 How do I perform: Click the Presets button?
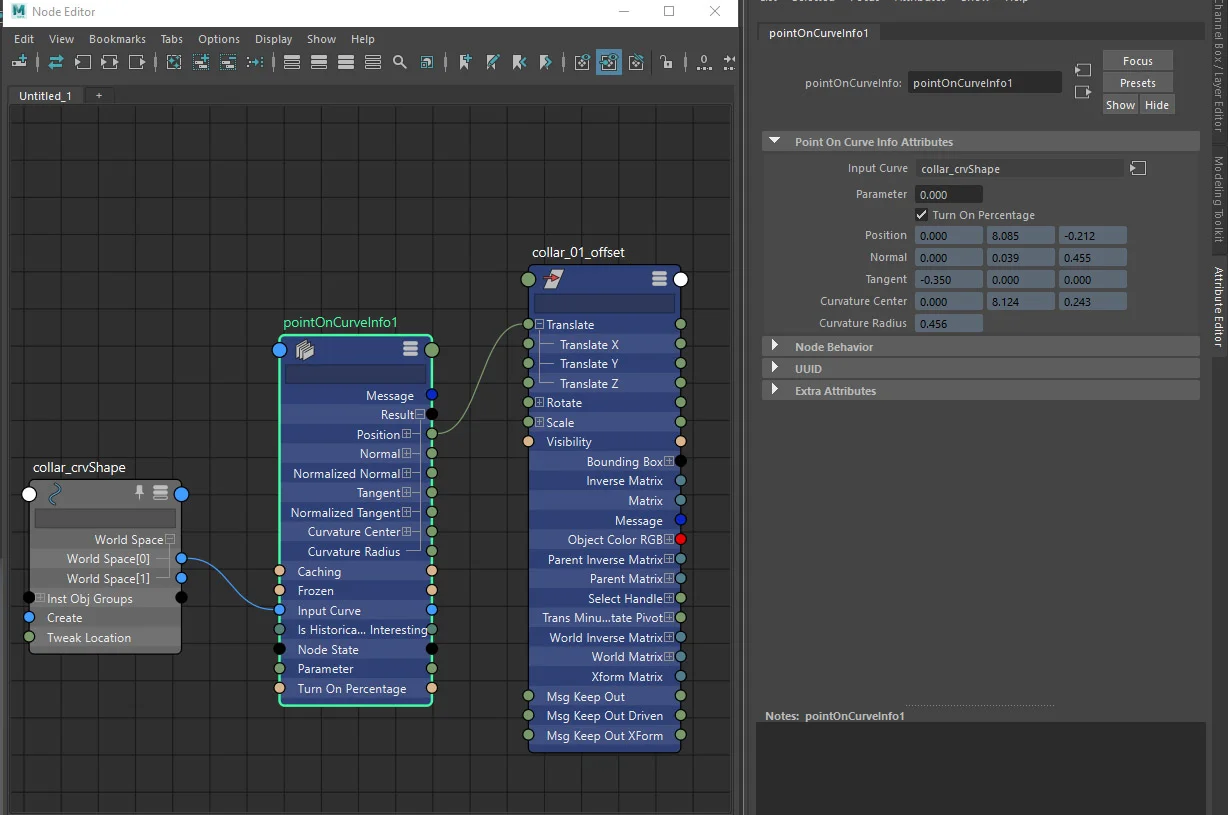(x=1138, y=83)
